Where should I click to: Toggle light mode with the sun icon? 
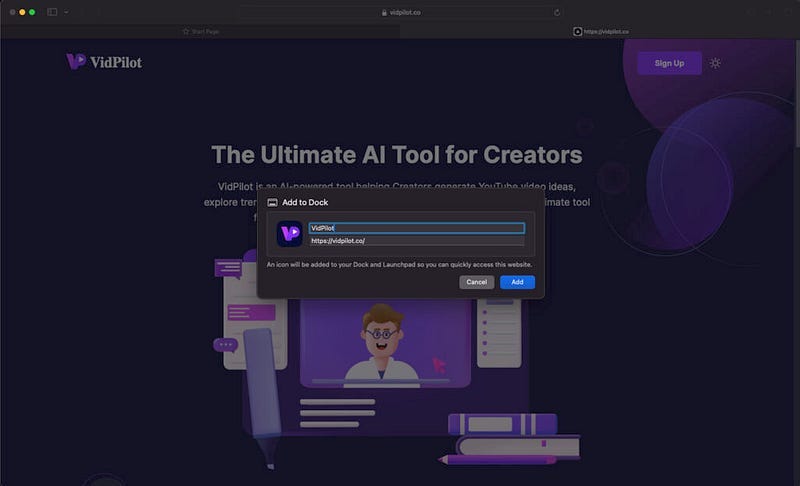(715, 63)
